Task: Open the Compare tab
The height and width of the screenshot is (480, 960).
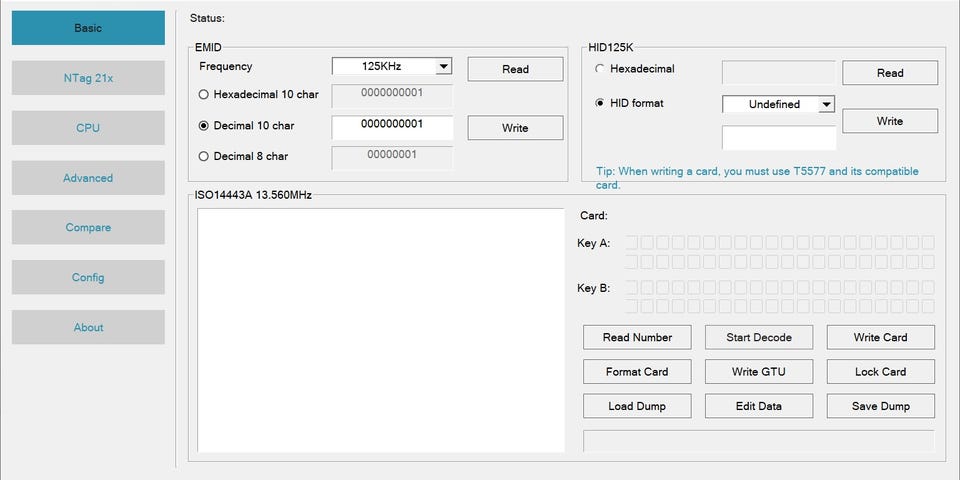Action: (x=88, y=228)
